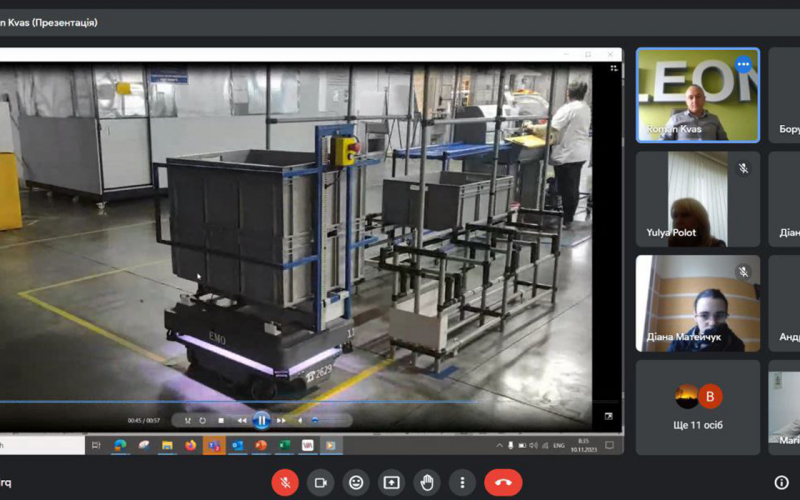
Task: Leave the call with red hang-up button
Action: point(504,483)
